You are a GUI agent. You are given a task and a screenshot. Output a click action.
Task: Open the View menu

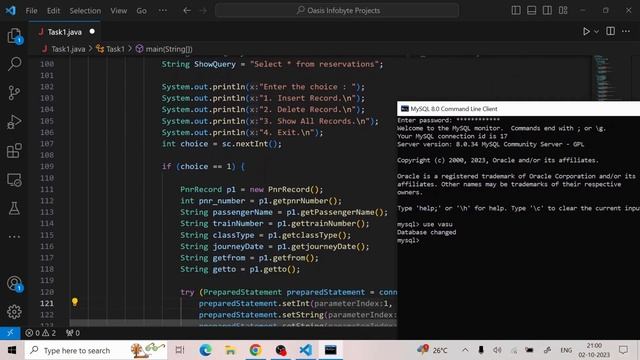point(118,11)
